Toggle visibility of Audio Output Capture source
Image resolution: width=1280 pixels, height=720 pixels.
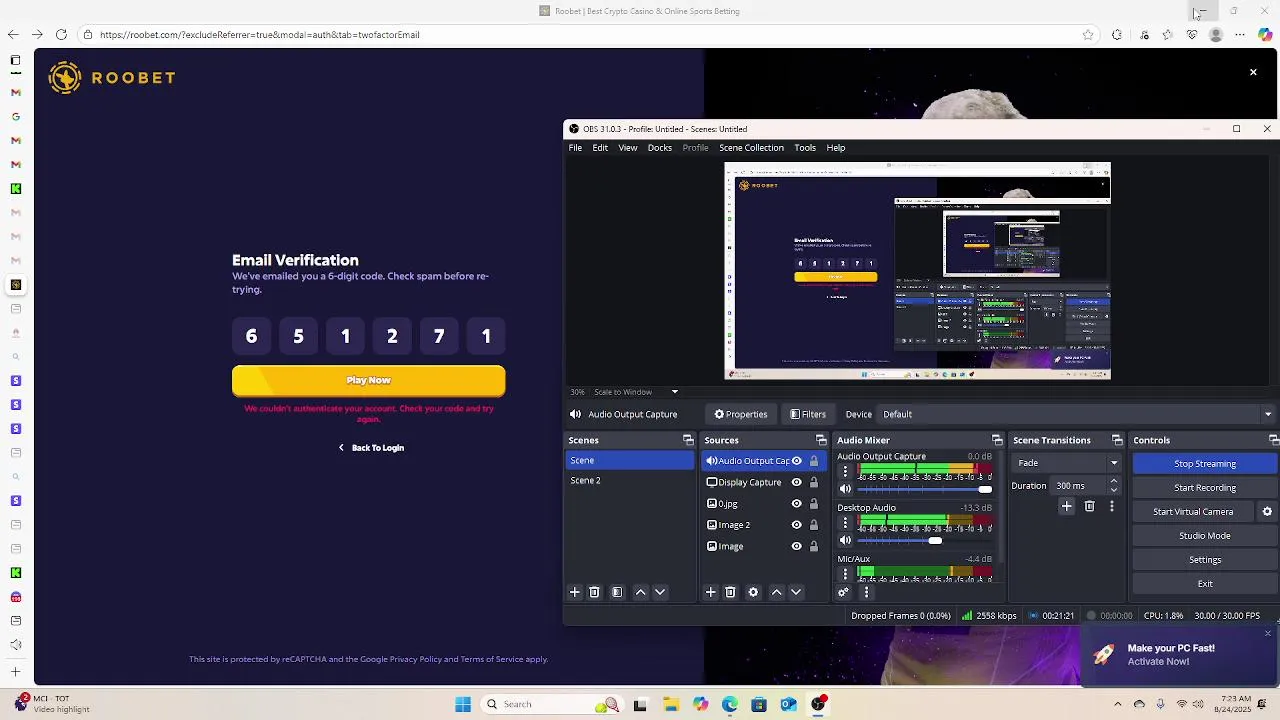click(x=797, y=461)
